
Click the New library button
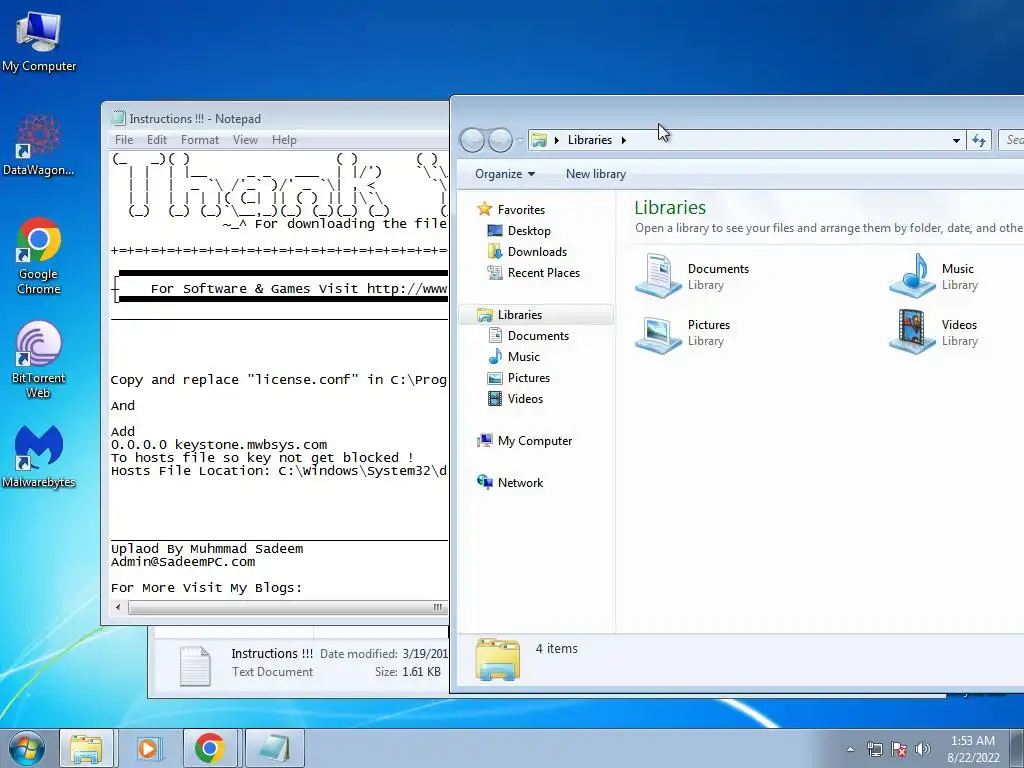coord(596,174)
